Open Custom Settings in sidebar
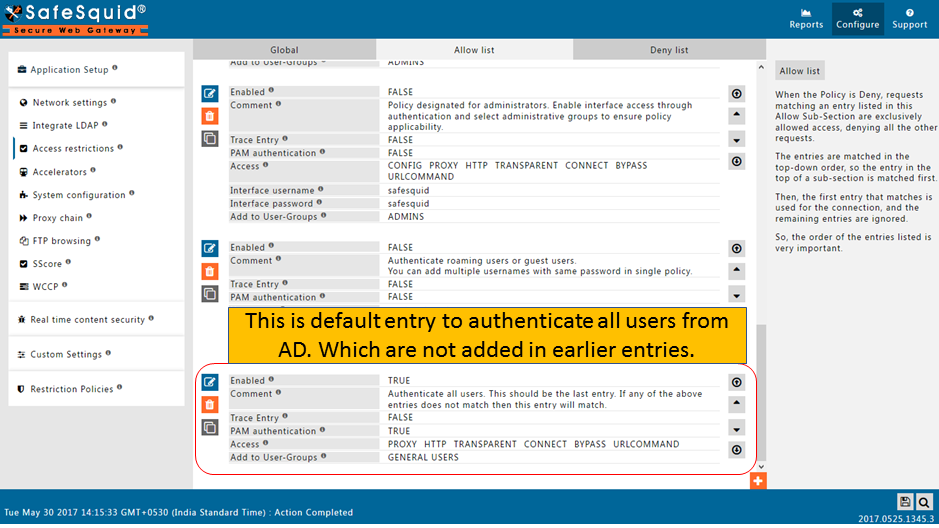Viewport: 939px width, 528px height. click(65, 354)
